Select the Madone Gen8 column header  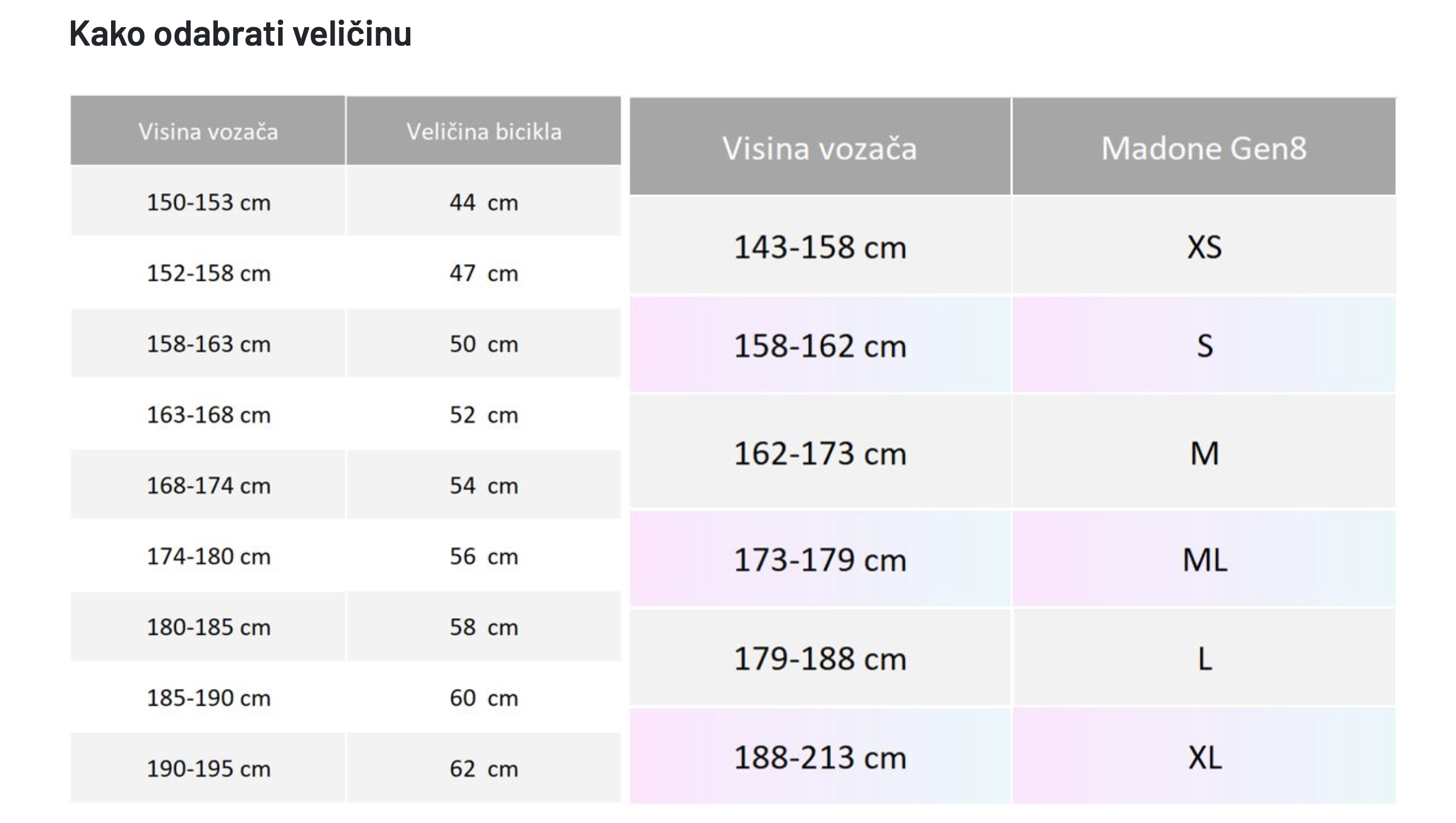point(1204,147)
